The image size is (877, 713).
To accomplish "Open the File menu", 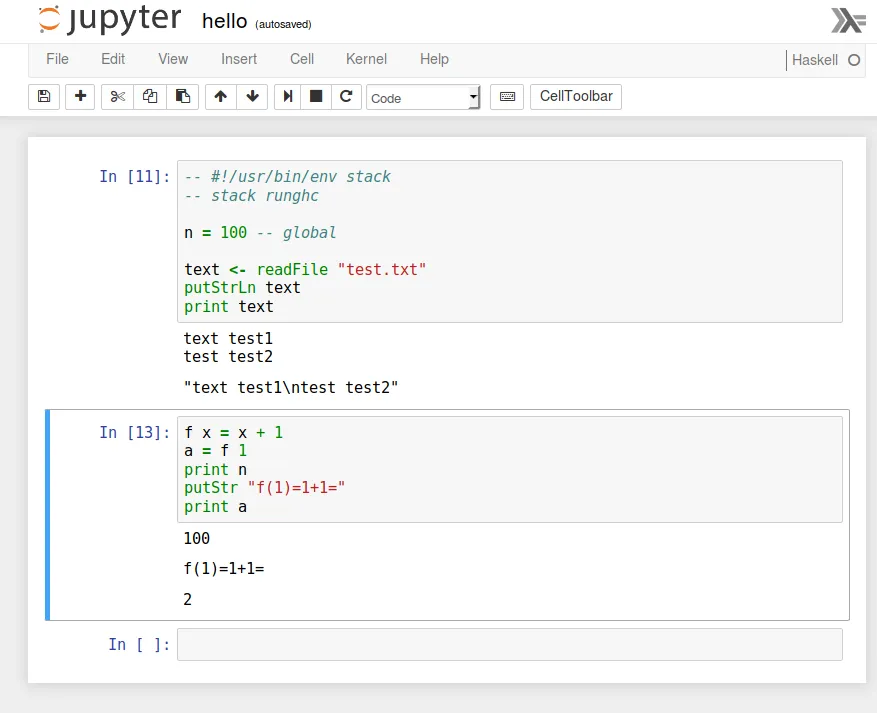I will tap(57, 59).
